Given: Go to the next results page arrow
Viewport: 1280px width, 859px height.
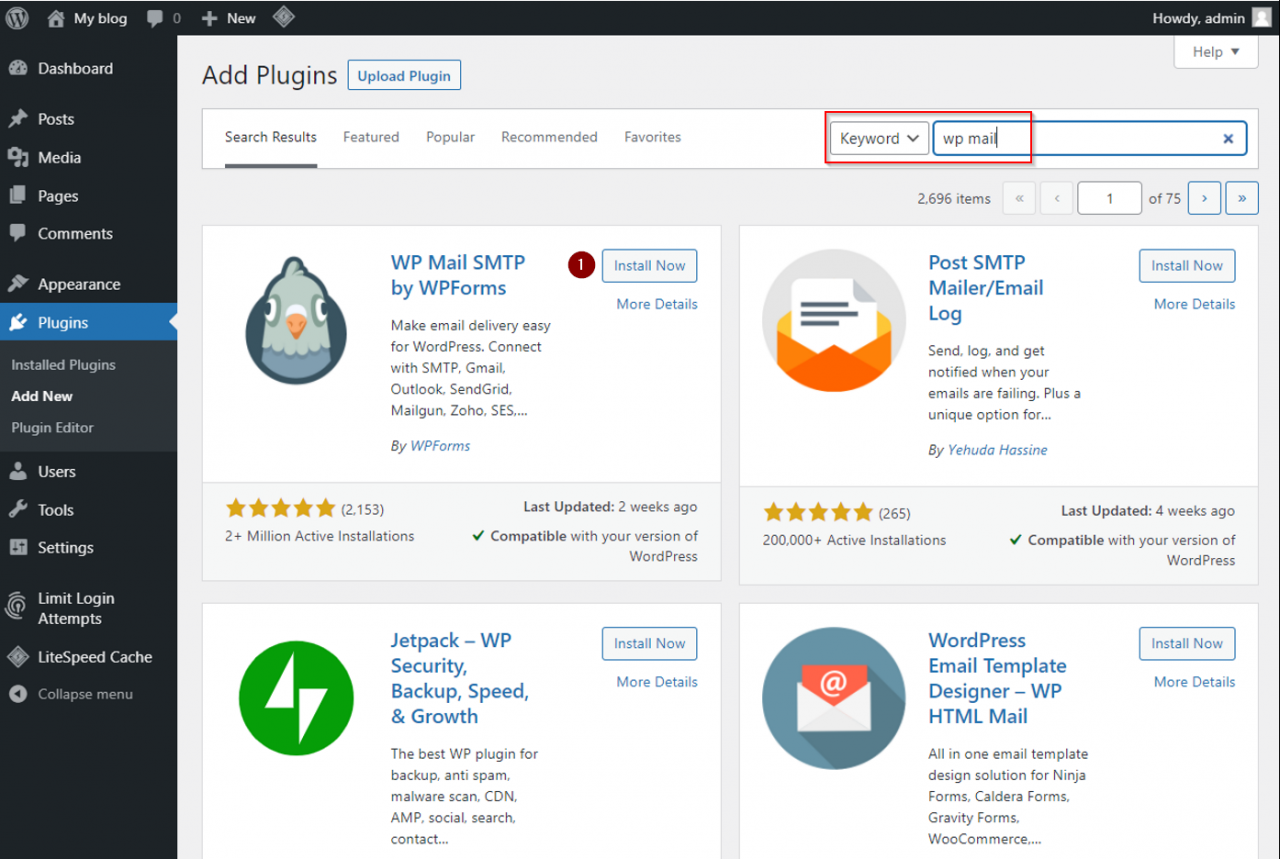Looking at the screenshot, I should point(1204,198).
